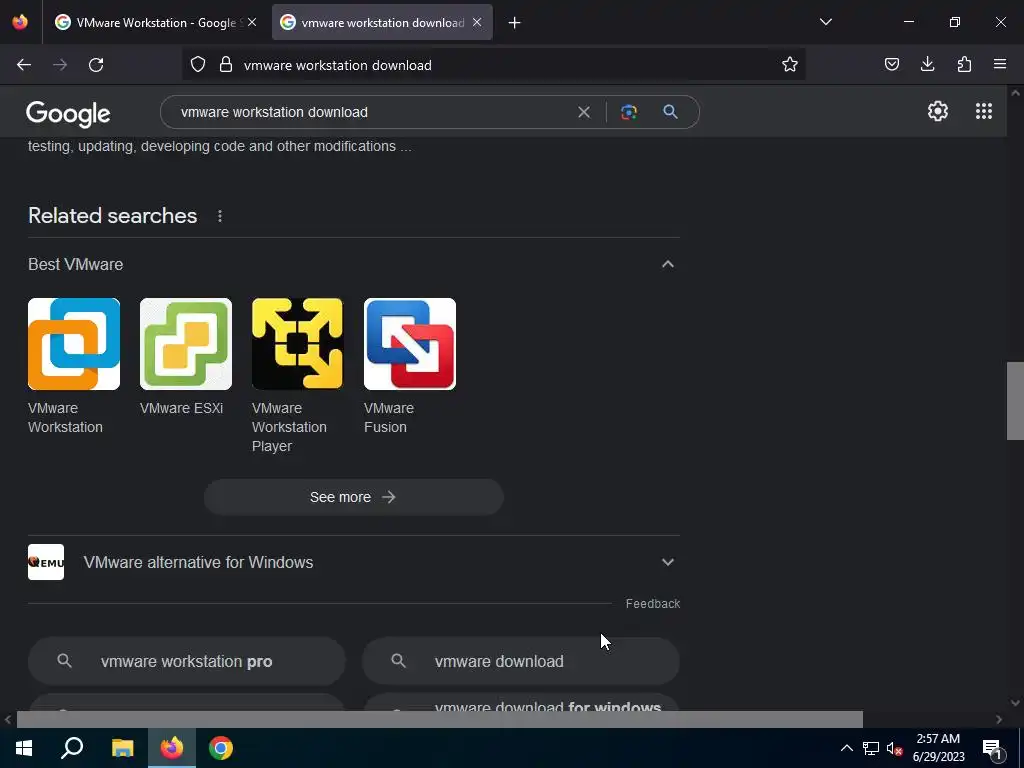Close the VMware Workstation - Google tab
1024x768 pixels.
(252, 22)
